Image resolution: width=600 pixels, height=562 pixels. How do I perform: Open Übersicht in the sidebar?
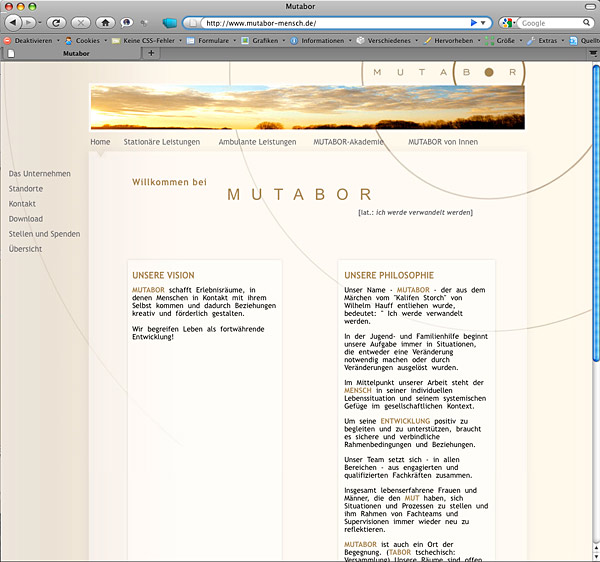tap(25, 249)
